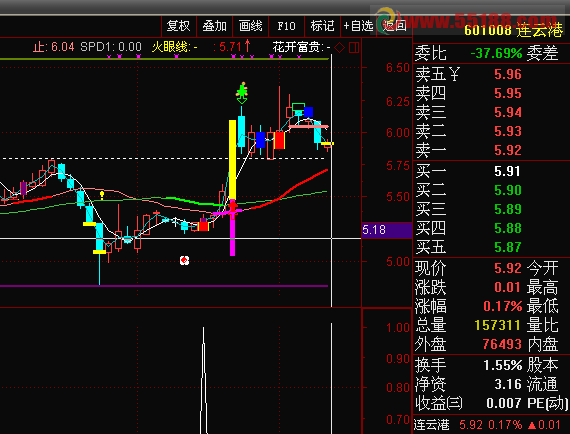
Task: Add stock via +自选 button
Action: 358,26
